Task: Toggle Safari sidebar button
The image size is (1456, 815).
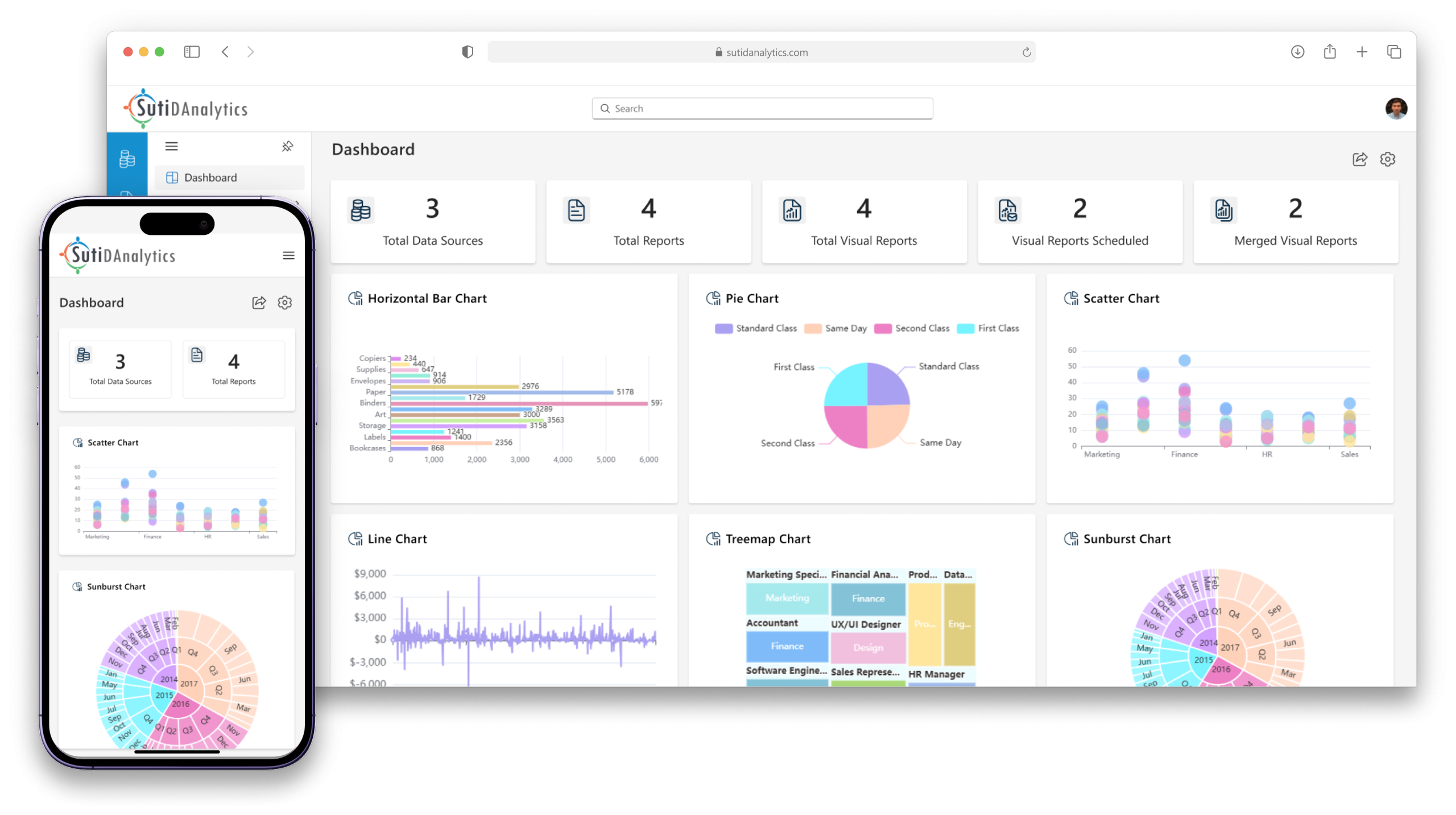Action: [x=192, y=52]
